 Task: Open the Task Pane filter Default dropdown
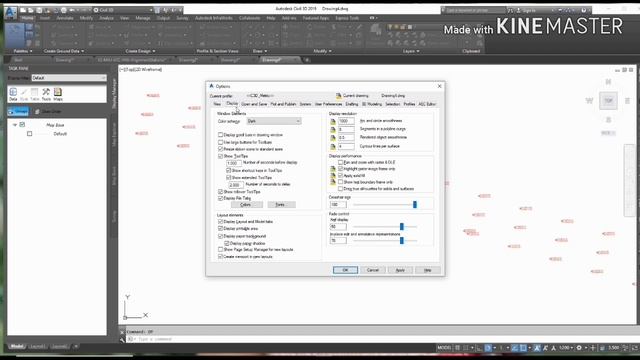pos(69,78)
